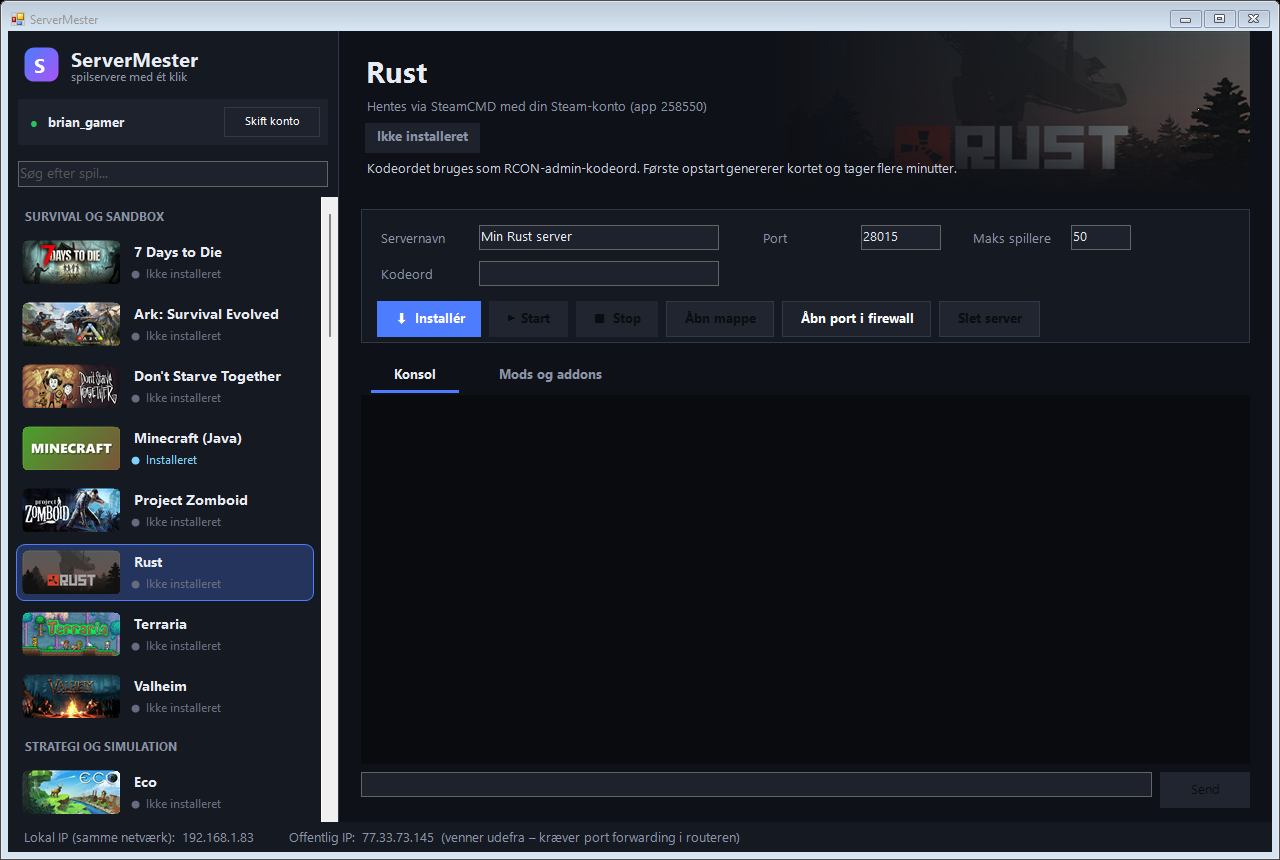Click the empty Kodeord field
This screenshot has height=860, width=1280.
(x=599, y=273)
